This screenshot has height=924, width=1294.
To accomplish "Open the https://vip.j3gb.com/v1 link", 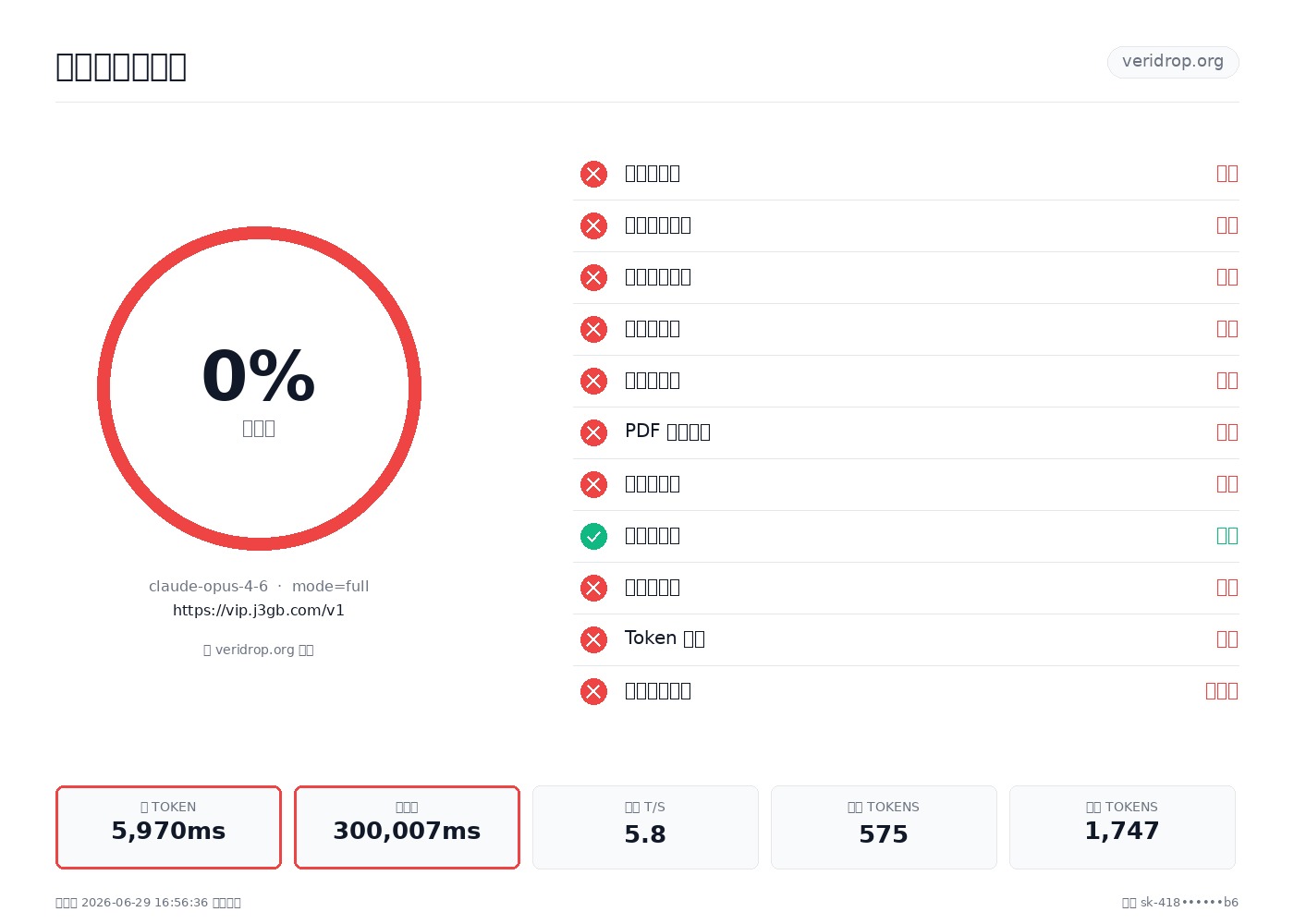I will pos(259,611).
